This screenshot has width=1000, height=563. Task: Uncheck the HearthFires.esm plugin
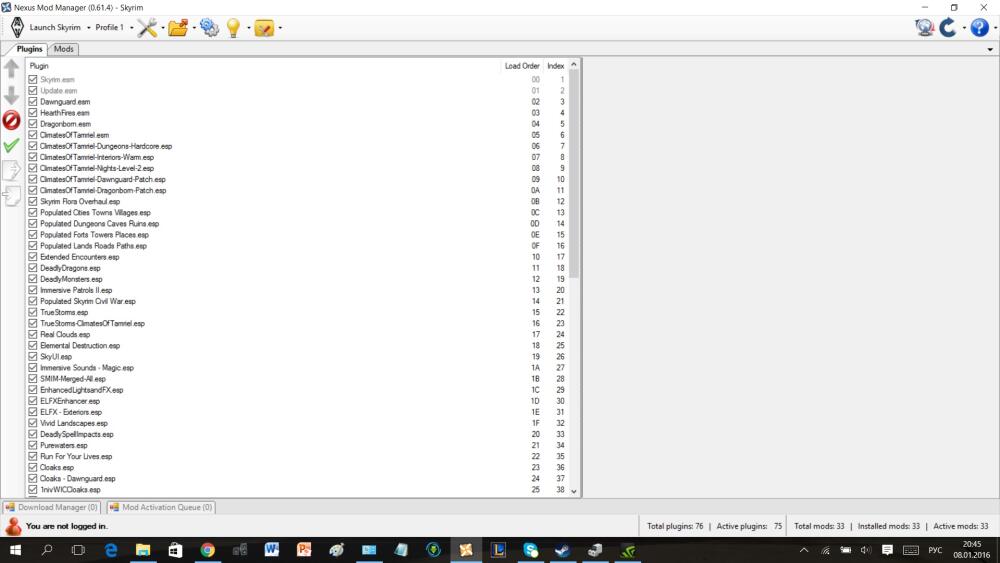tap(33, 112)
